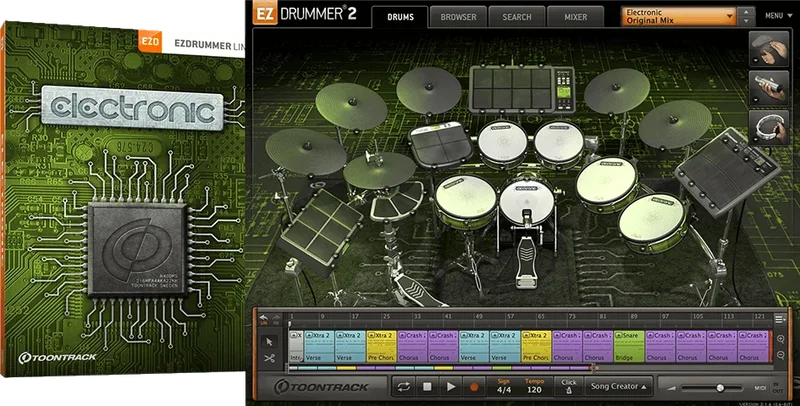Step to the previous preset with up arrow
800x406 pixels.
point(746,11)
